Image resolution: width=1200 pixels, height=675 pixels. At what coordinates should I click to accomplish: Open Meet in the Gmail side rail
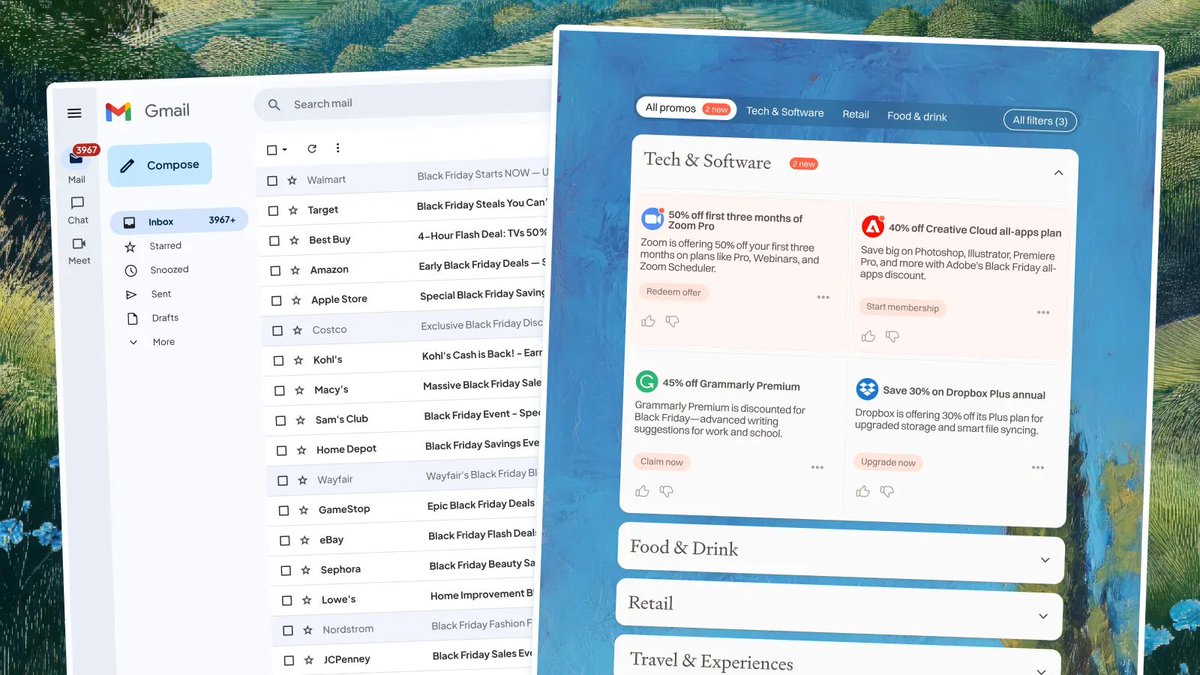(x=79, y=251)
